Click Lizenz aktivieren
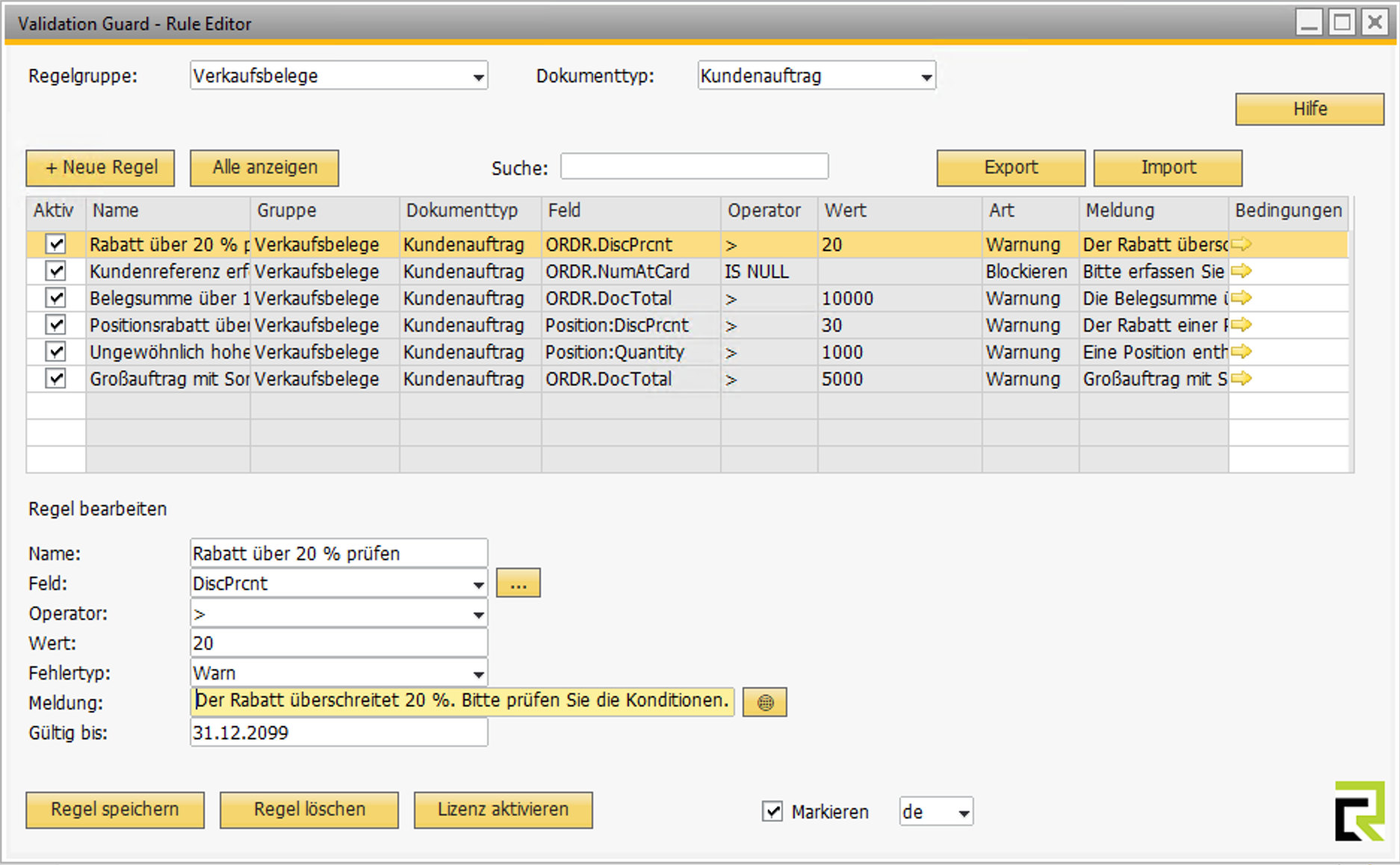The image size is (1400, 865). click(504, 810)
